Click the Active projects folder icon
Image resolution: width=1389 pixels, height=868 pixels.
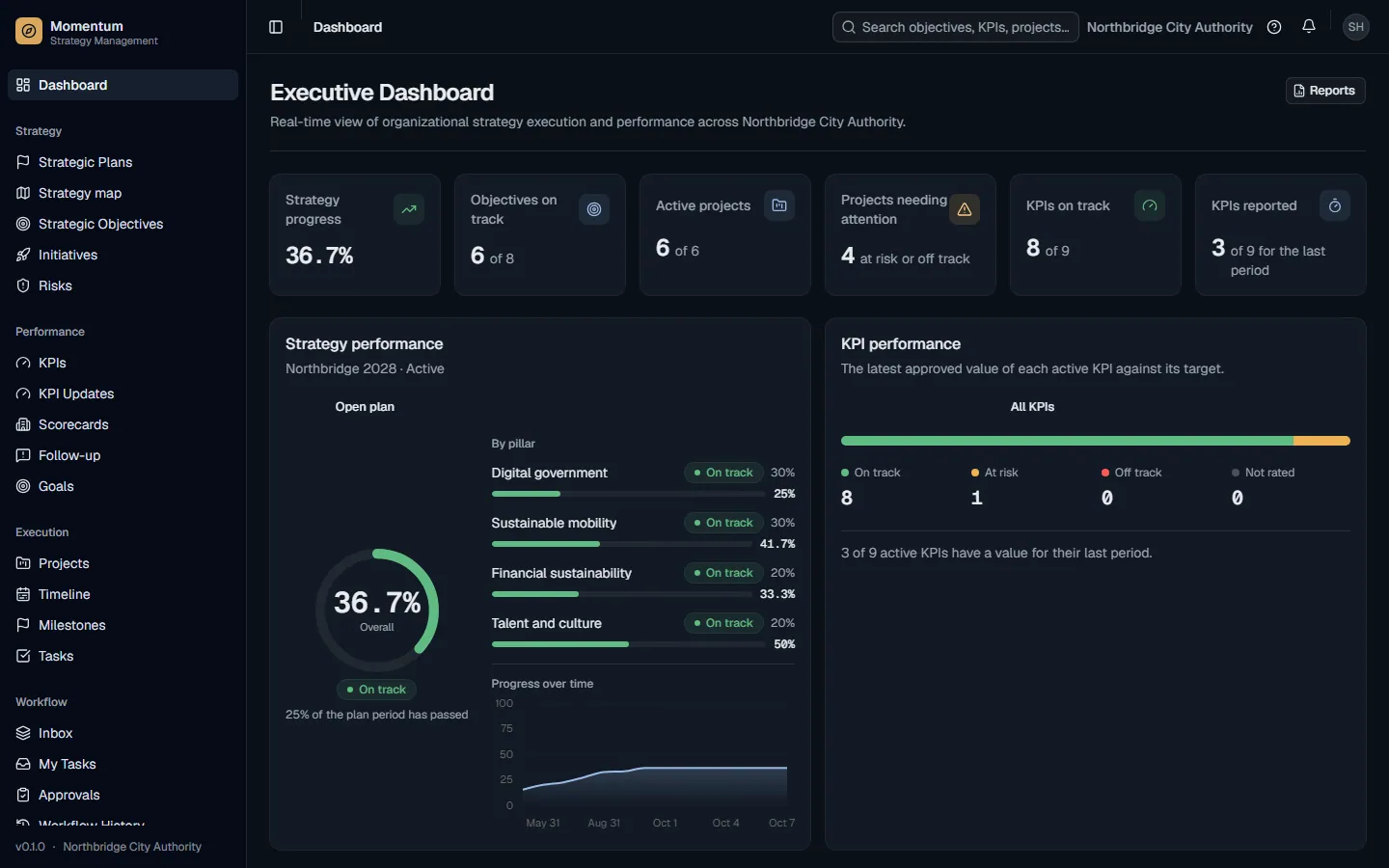pos(779,205)
